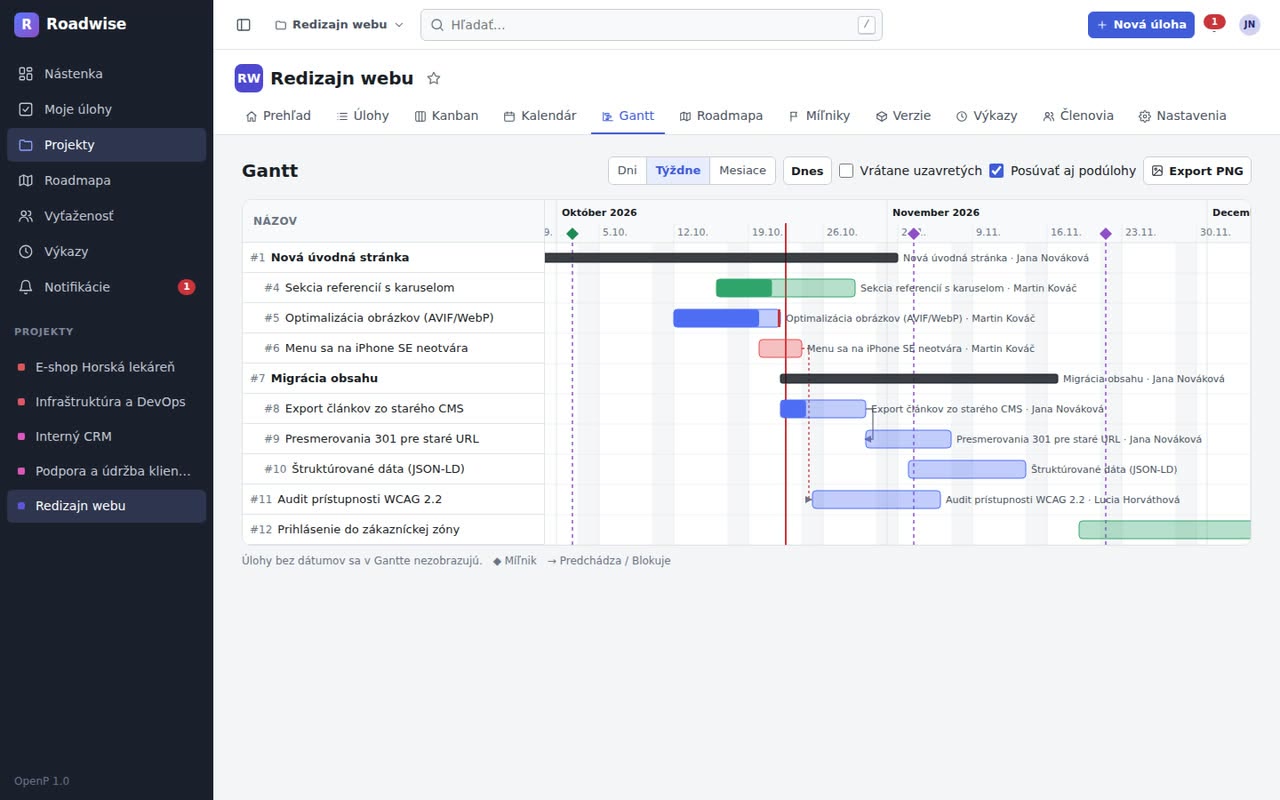The image size is (1280, 800).
Task: Uncheck Posúvať aj podúlohy checkbox
Action: click(x=996, y=171)
